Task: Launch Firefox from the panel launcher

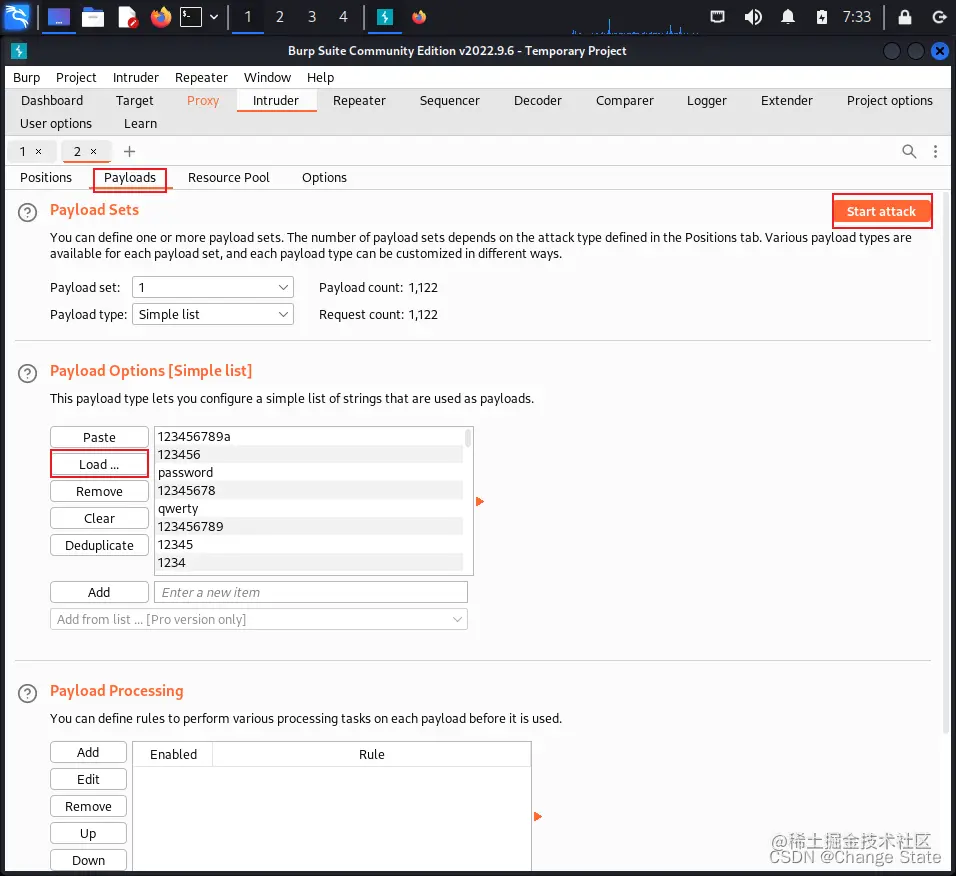Action: coord(161,17)
